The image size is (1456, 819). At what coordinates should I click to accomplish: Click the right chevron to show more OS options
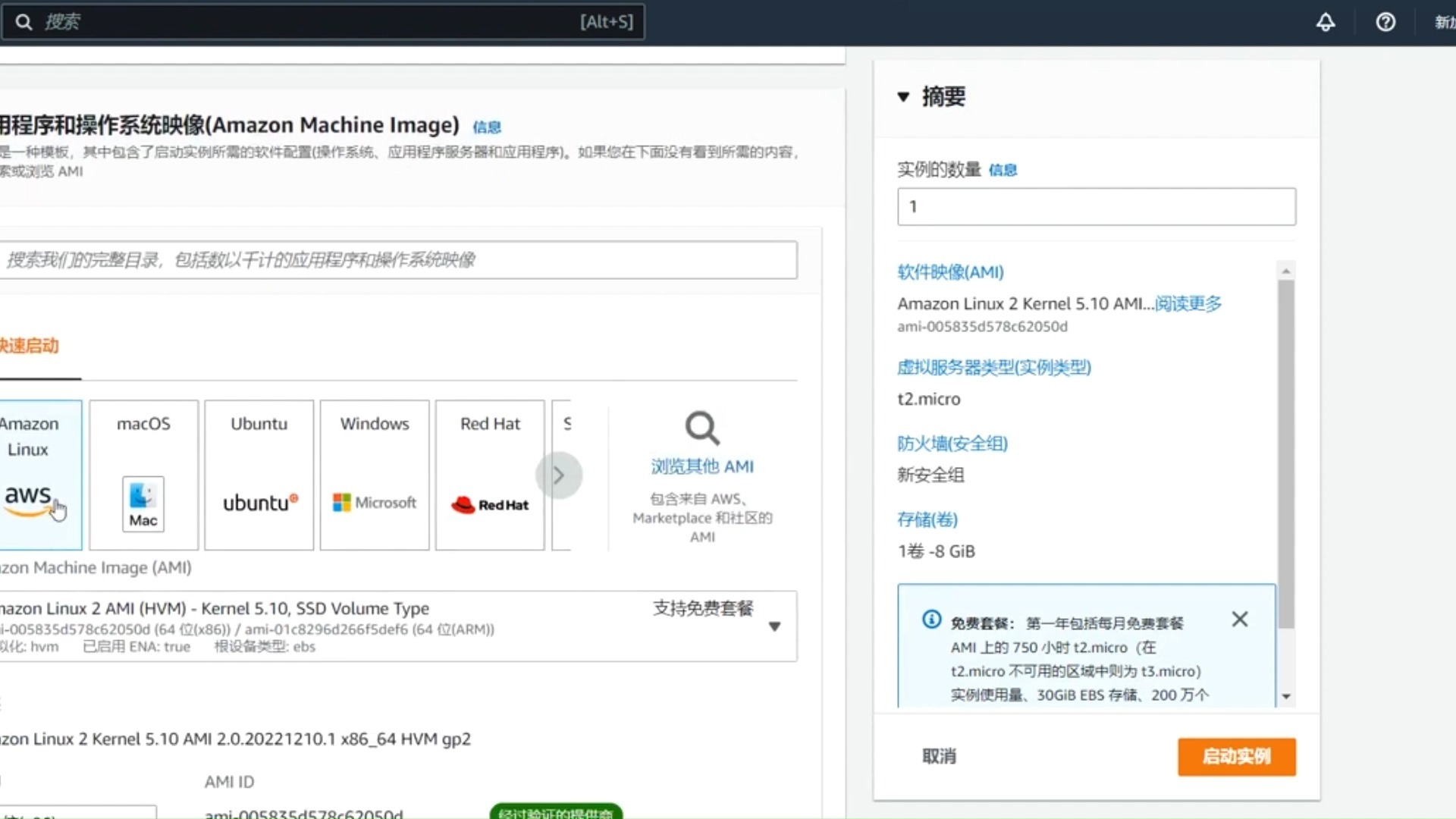tap(559, 475)
